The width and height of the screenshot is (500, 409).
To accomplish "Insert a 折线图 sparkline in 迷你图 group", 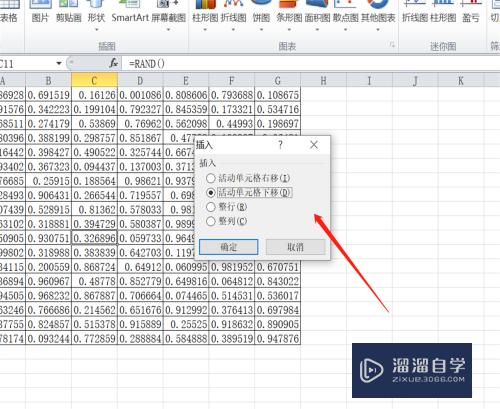I will [x=415, y=12].
